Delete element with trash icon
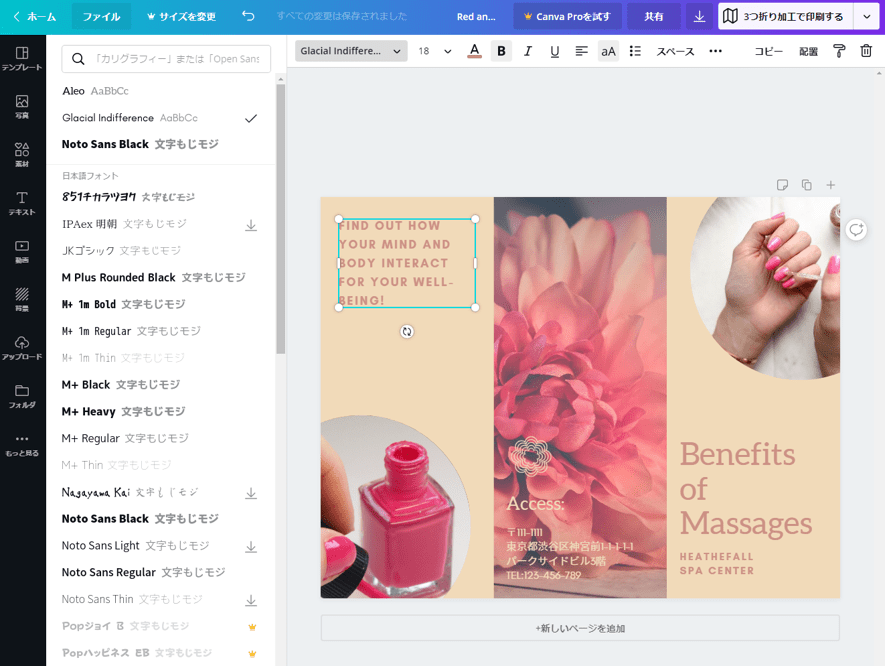The width and height of the screenshot is (885, 666). [866, 51]
